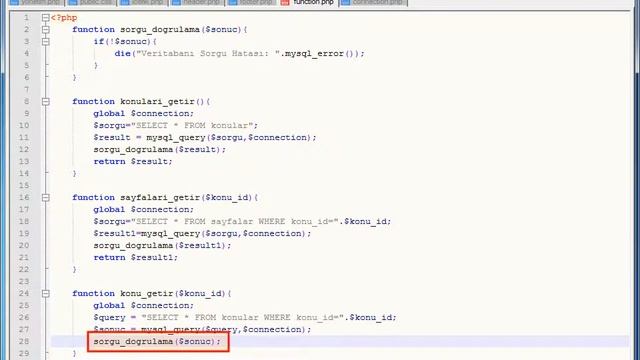This screenshot has width=640, height=360.
Task: Click sorgu_dogrulama($result); on line 12
Action: pyautogui.click(x=160, y=149)
